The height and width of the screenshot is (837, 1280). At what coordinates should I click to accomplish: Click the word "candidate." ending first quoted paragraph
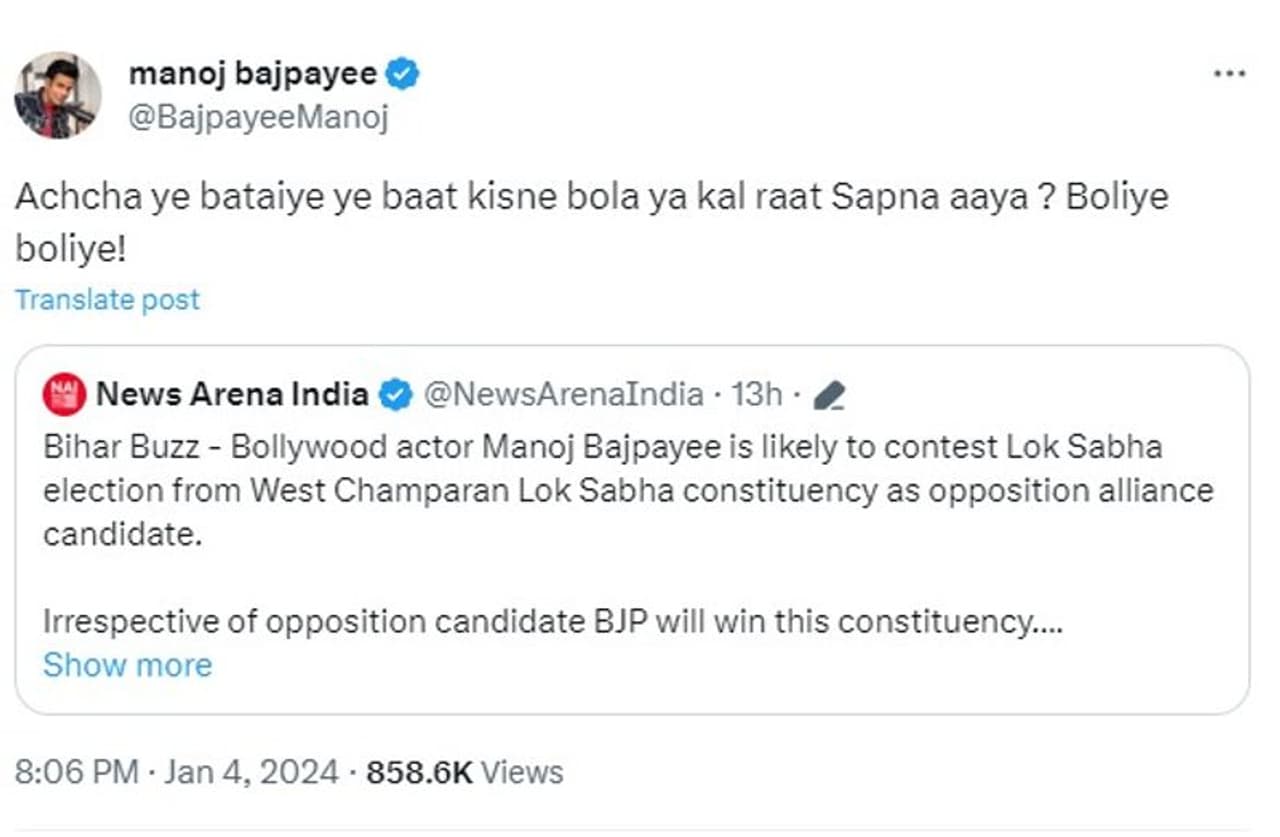[x=122, y=534]
